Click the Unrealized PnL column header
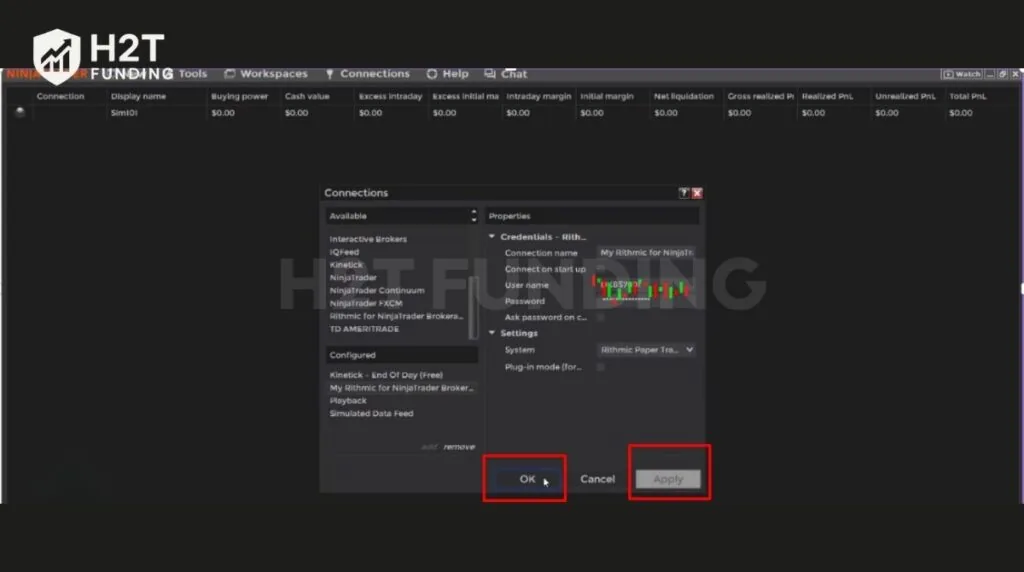1024x572 pixels. tap(905, 96)
